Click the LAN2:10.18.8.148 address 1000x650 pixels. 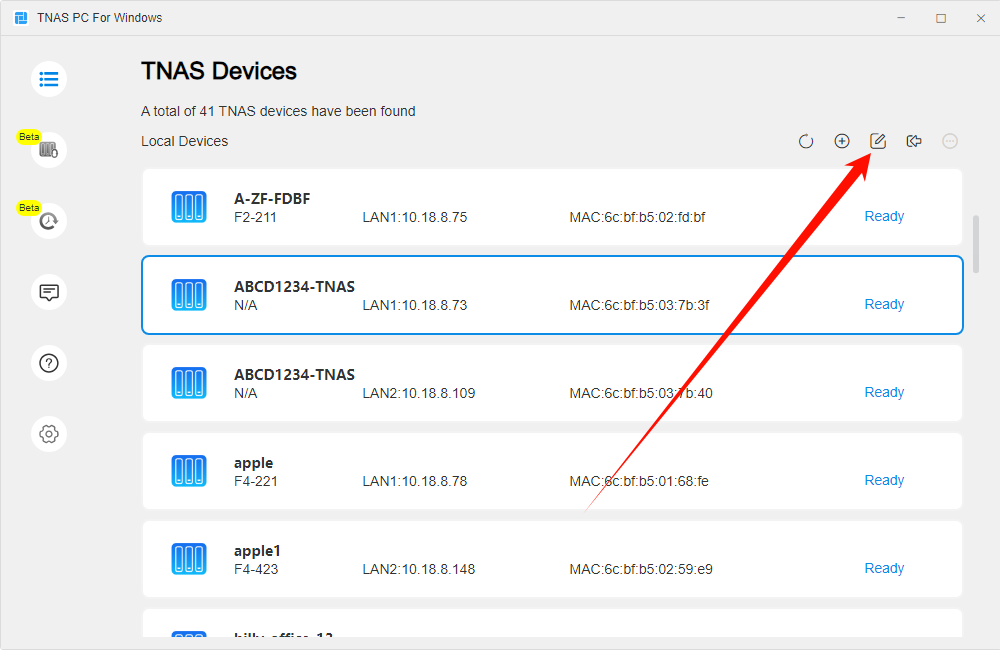click(419, 569)
